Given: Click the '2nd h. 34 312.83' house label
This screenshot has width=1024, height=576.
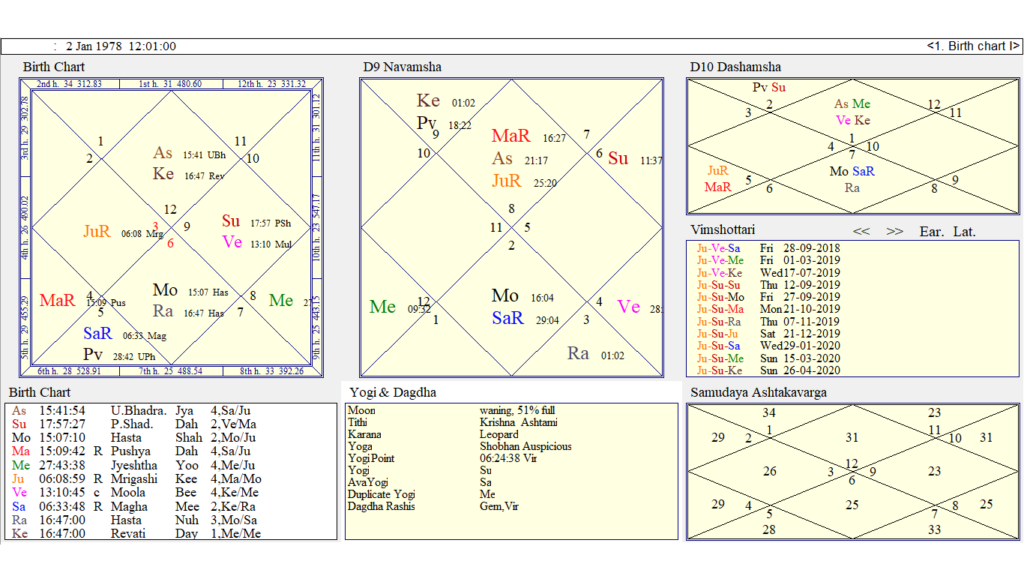Looking at the screenshot, I should 69,84.
